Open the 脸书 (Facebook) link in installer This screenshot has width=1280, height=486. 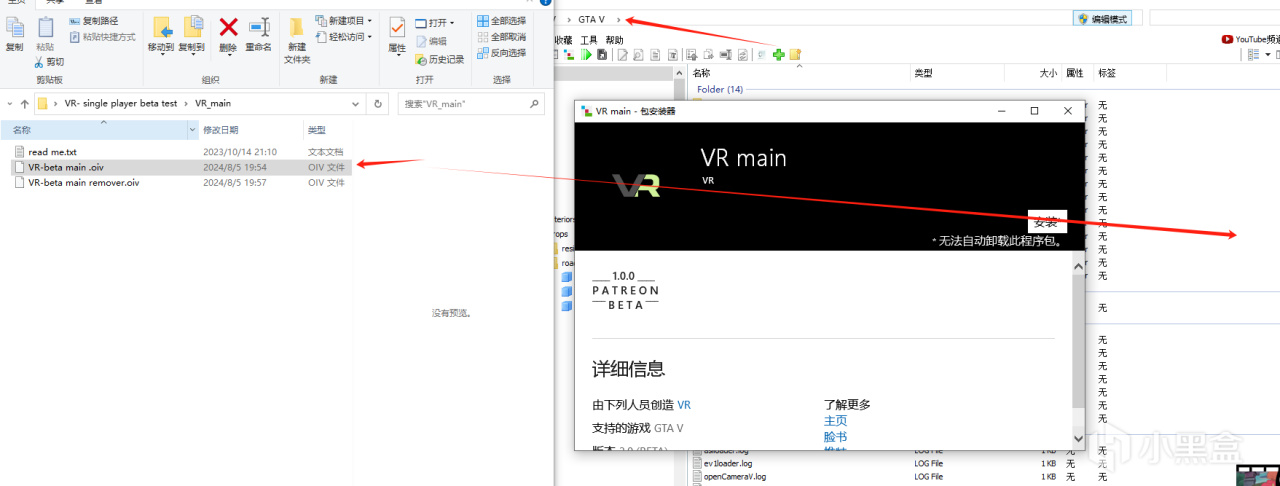pos(835,437)
